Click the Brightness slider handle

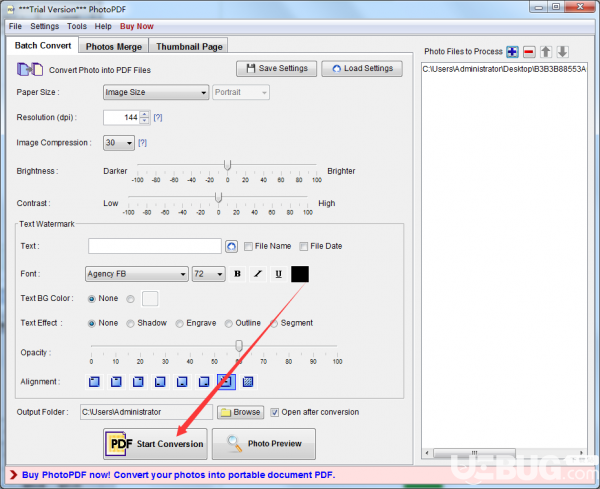point(227,165)
